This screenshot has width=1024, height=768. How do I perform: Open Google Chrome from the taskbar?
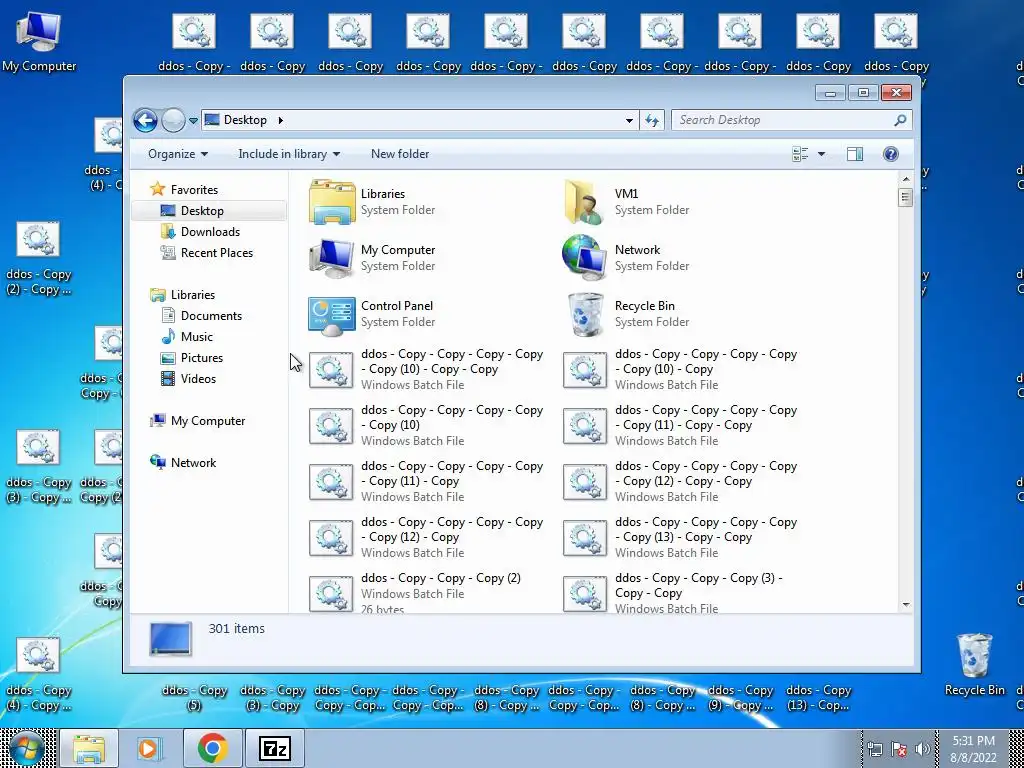[212, 748]
